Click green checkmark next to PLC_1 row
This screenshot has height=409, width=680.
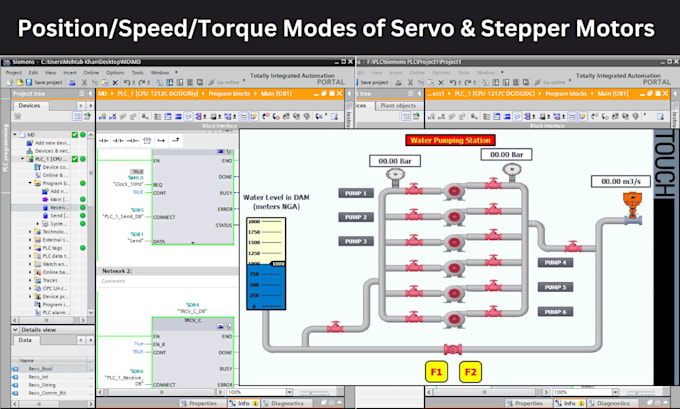tap(75, 159)
